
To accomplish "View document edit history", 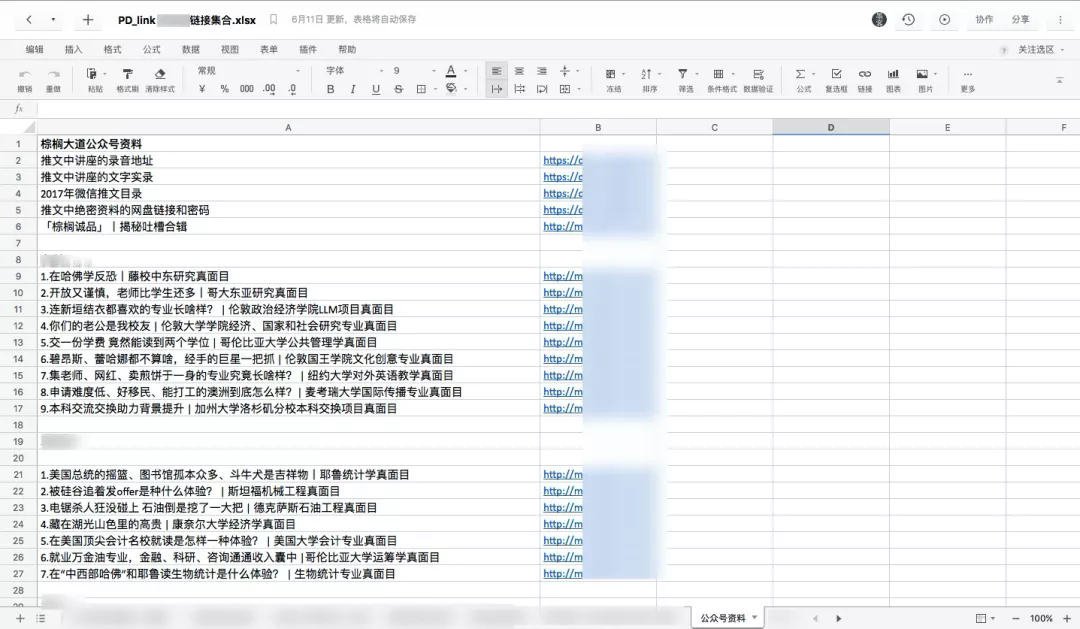I will coord(906,19).
